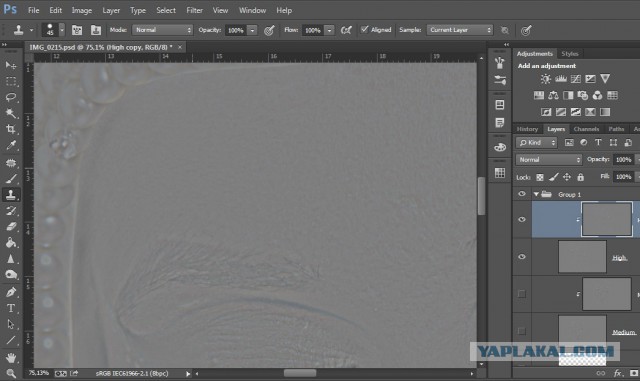
Task: Select the Spot Healing Brush tool
Action: point(11,163)
